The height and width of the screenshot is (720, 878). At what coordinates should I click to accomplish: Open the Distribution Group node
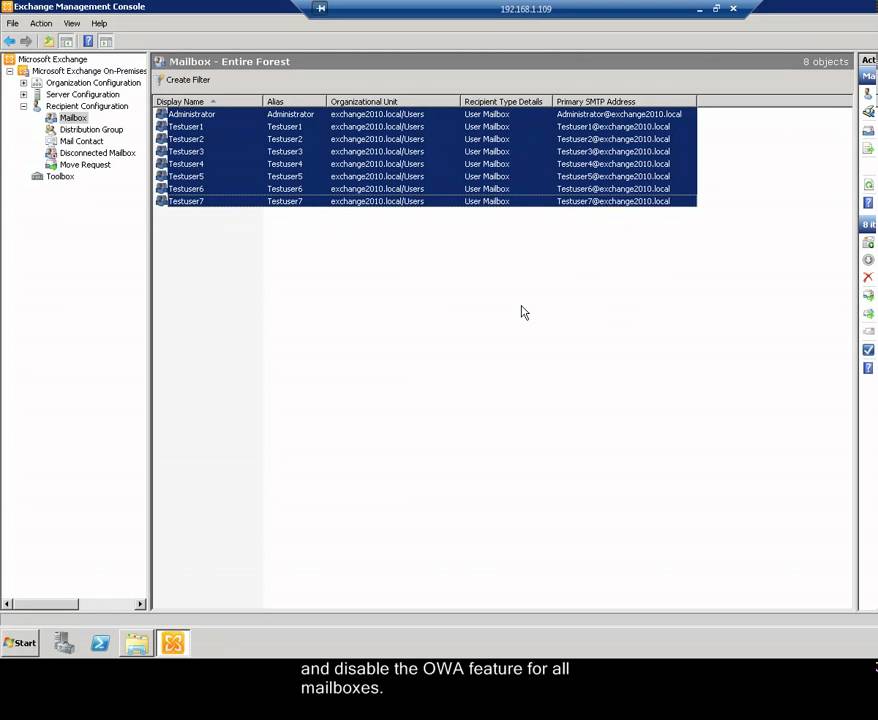pos(91,130)
